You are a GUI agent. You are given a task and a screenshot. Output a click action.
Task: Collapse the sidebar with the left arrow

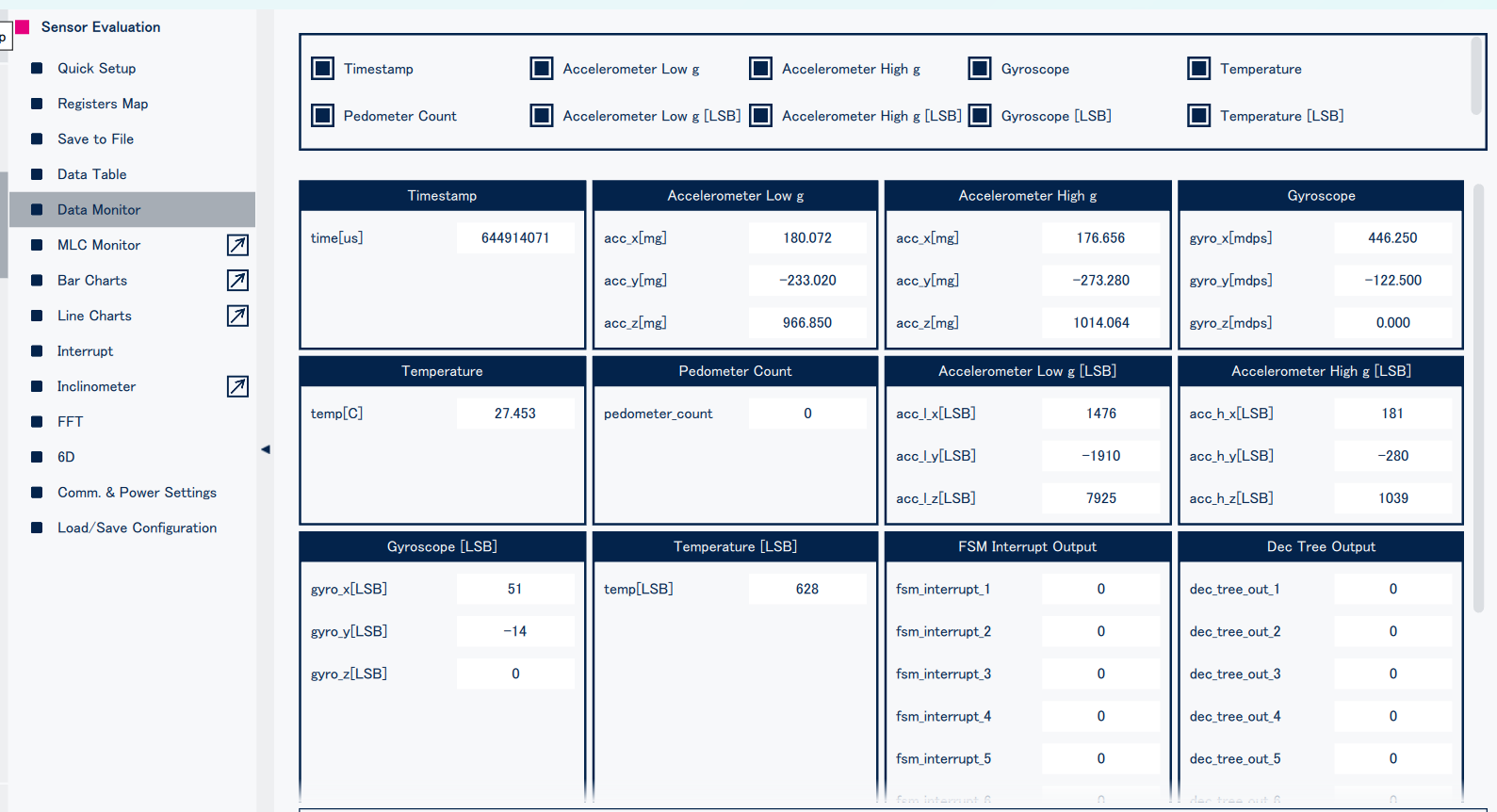click(266, 449)
